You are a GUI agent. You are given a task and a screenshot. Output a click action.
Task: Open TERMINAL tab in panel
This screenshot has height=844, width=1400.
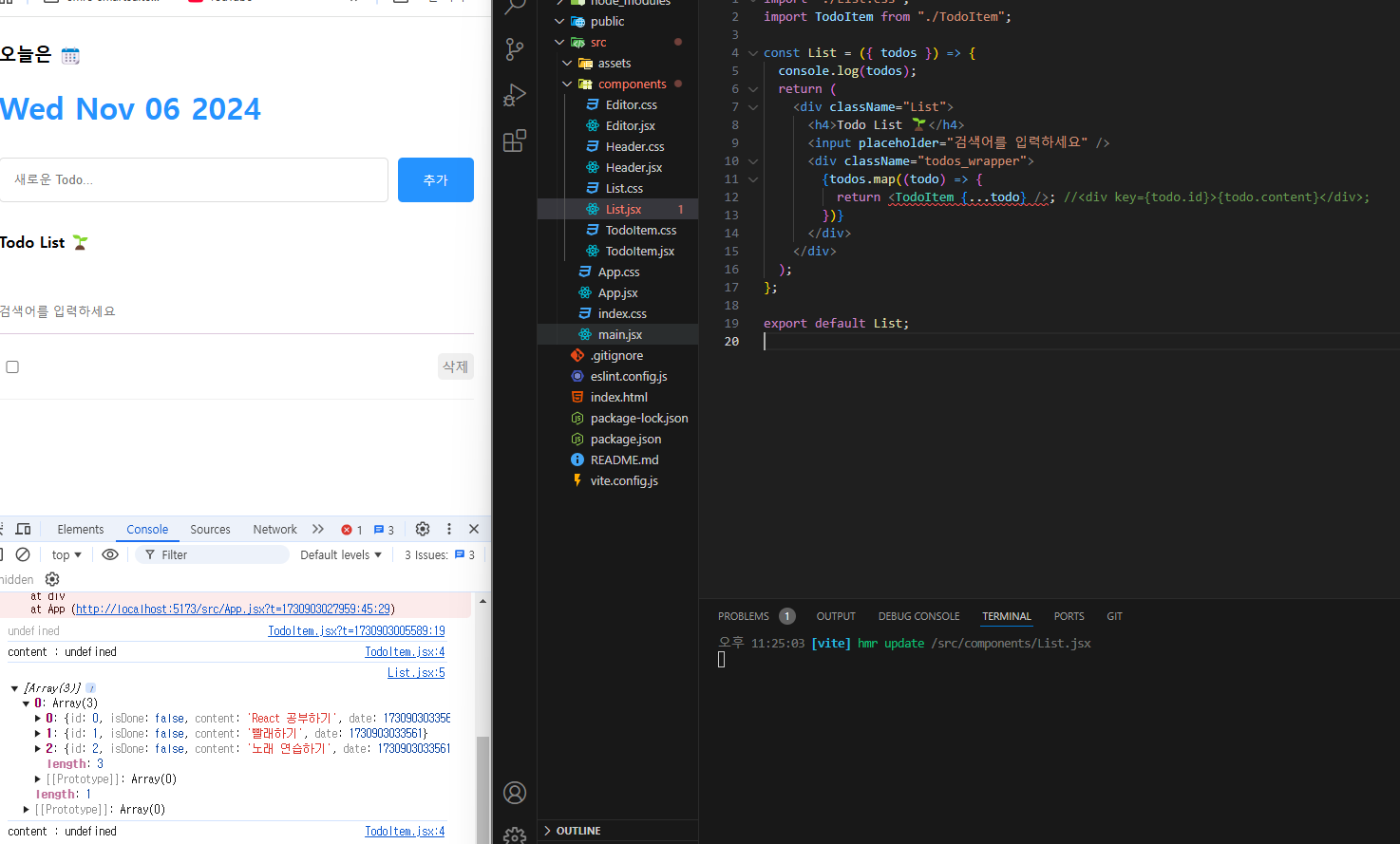tap(1007, 616)
